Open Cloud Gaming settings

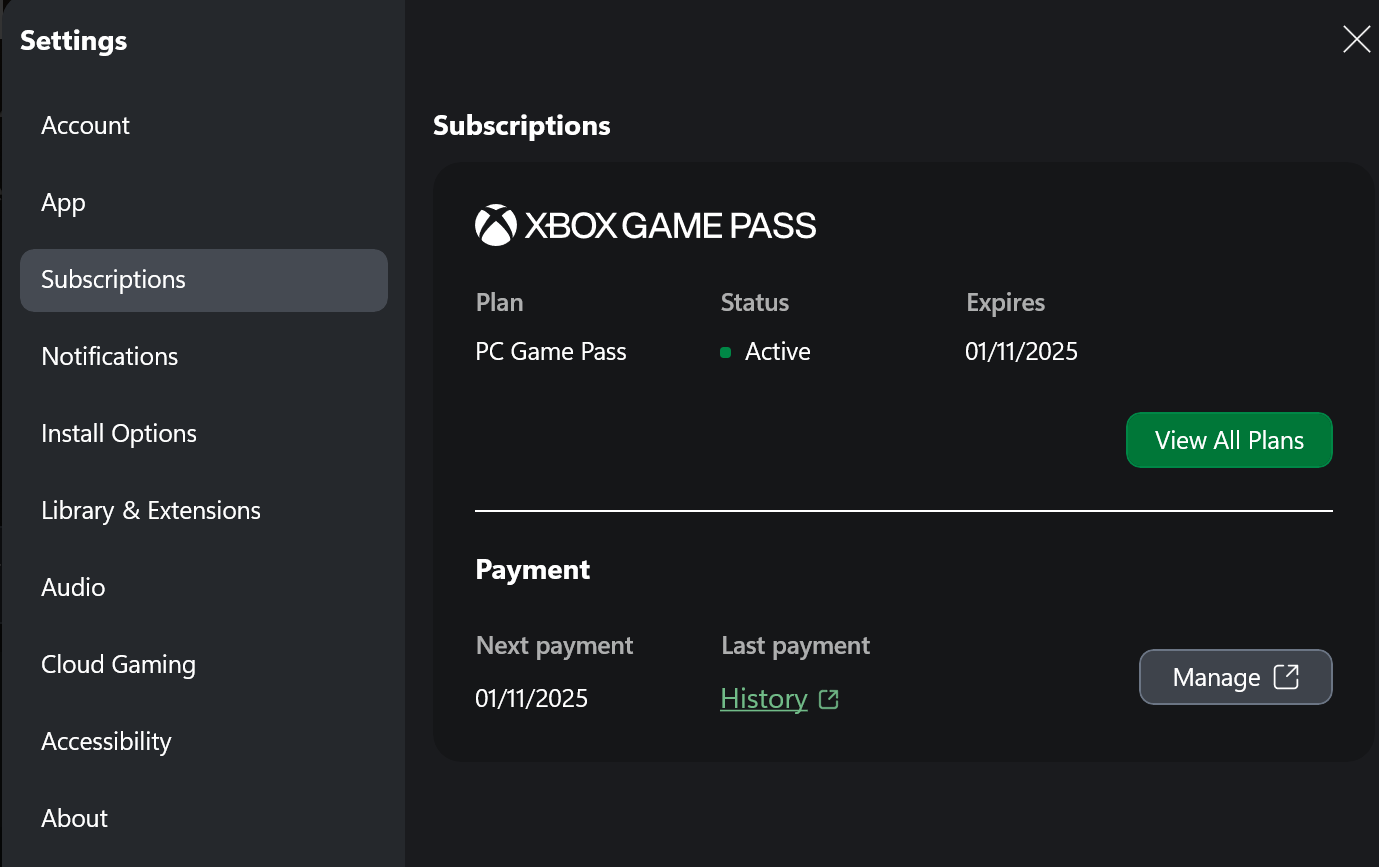(118, 664)
